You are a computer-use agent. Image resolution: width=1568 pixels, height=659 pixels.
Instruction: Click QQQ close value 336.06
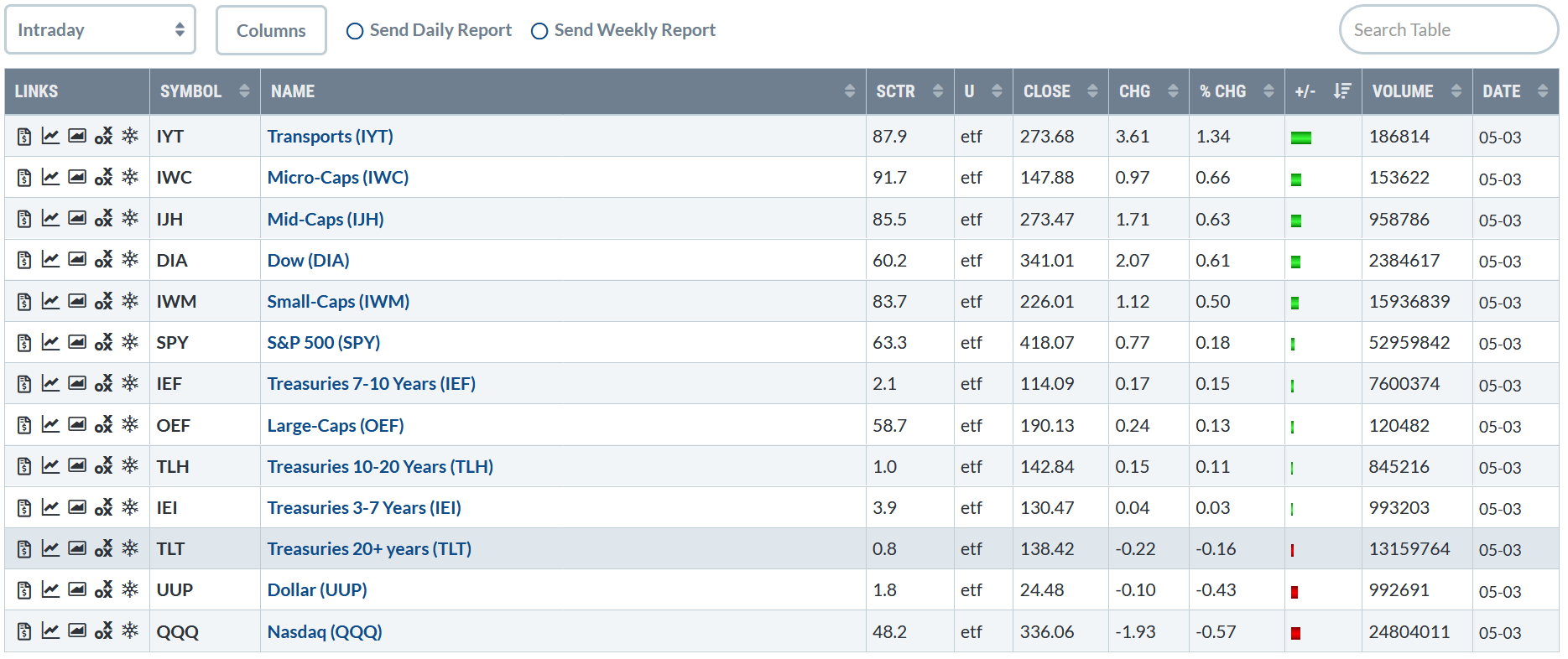[x=1047, y=631]
